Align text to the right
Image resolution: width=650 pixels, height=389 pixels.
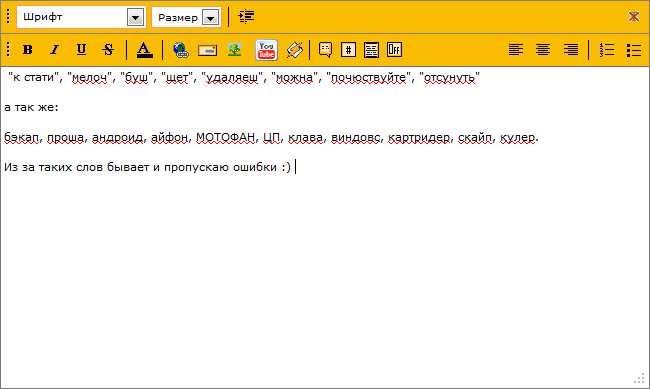pyautogui.click(x=571, y=50)
